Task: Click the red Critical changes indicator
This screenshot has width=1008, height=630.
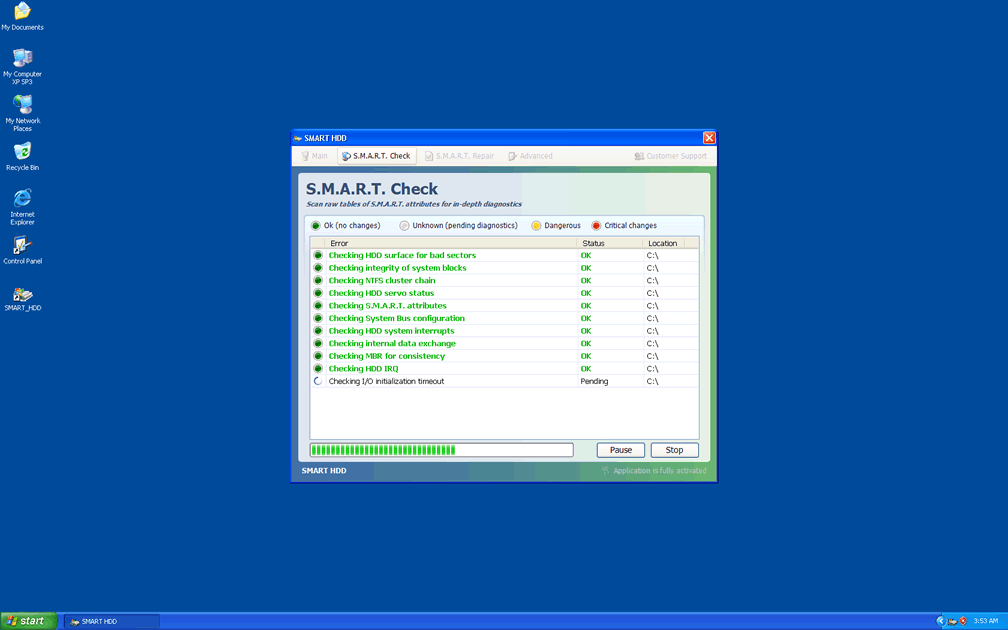Action: [596, 226]
